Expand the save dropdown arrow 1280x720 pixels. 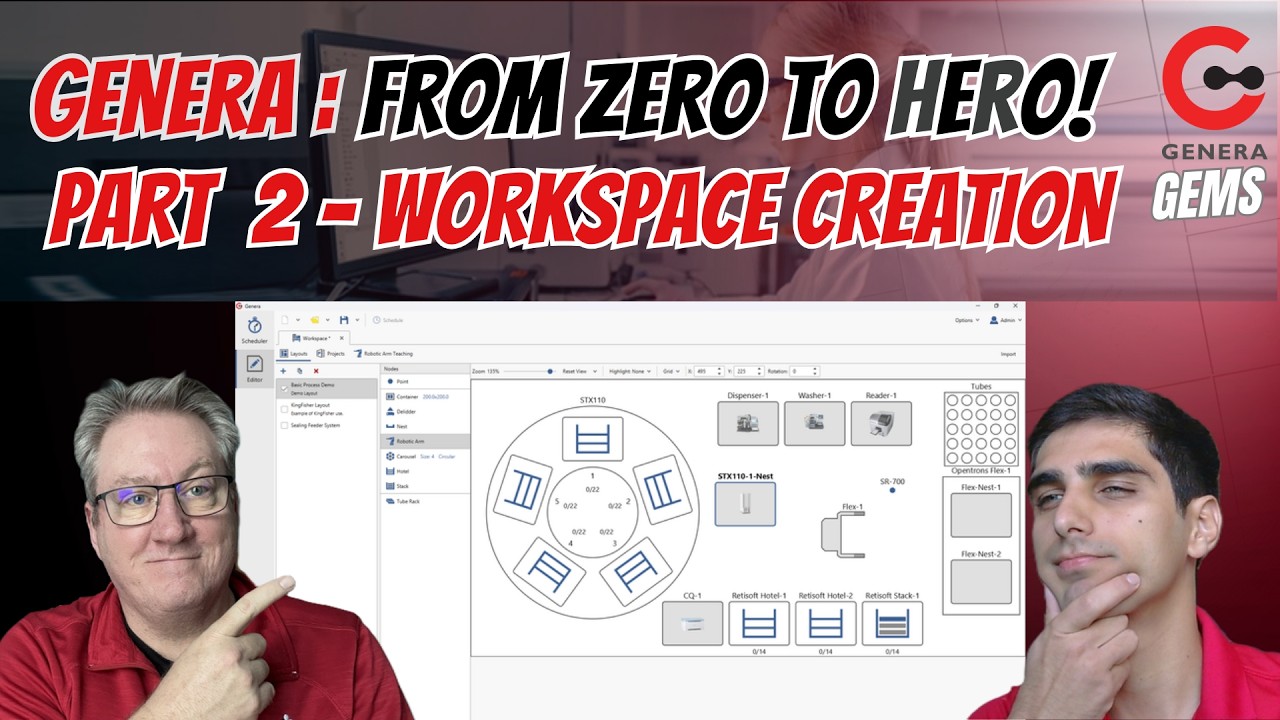pos(357,320)
